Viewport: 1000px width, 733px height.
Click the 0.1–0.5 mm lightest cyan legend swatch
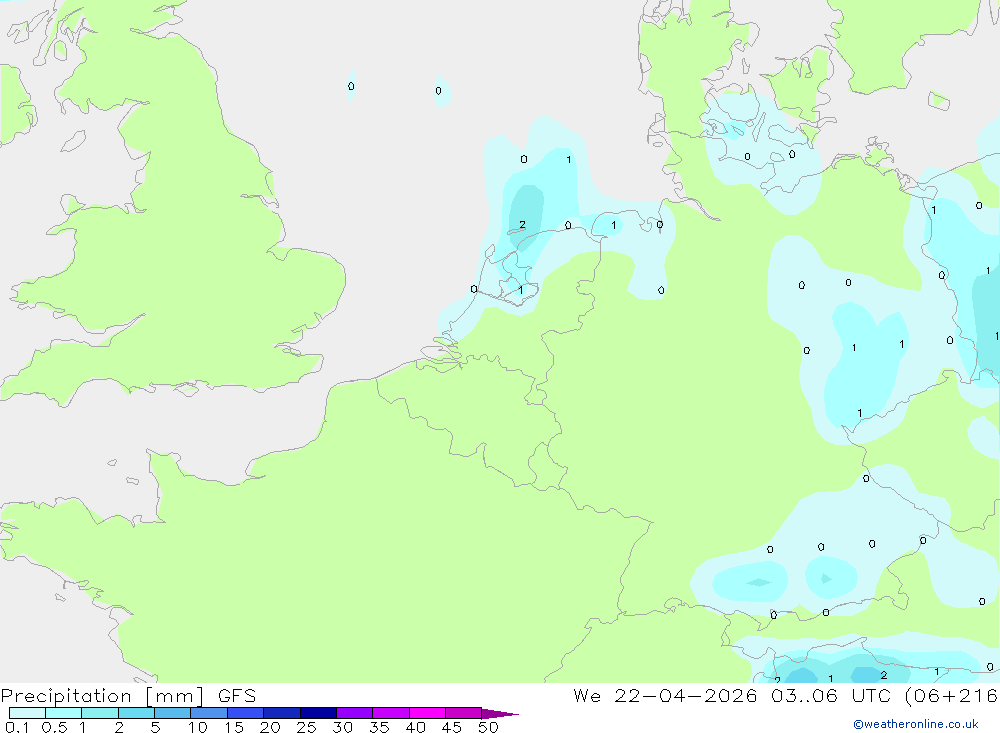(x=27, y=713)
